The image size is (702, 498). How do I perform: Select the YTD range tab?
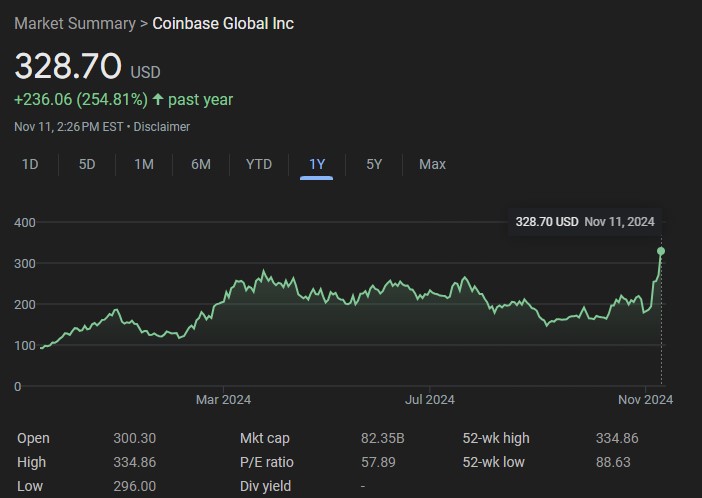(x=259, y=164)
